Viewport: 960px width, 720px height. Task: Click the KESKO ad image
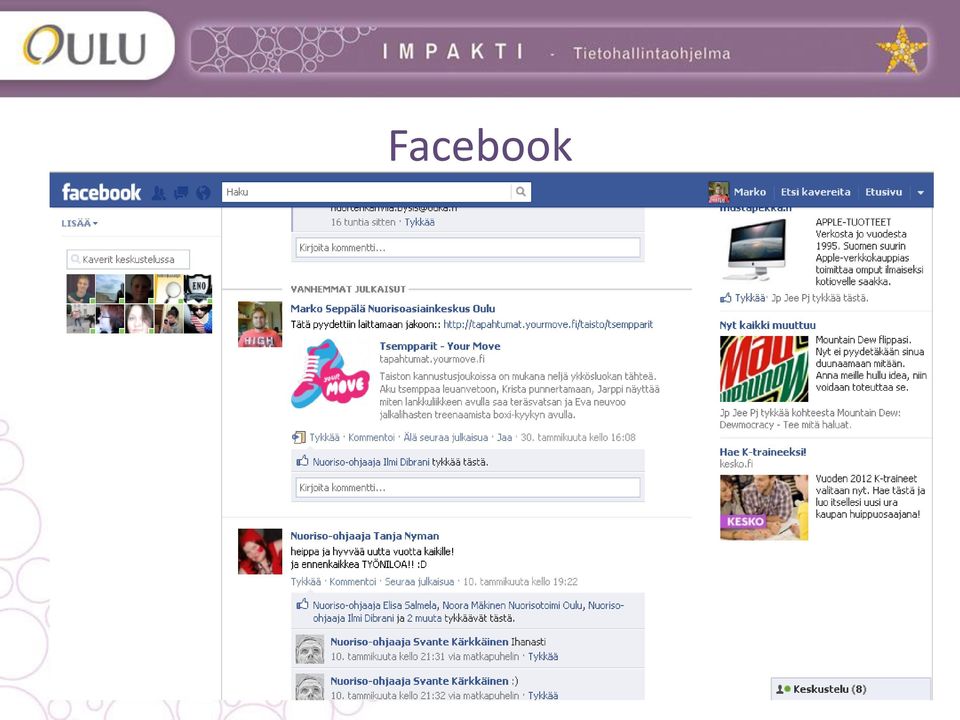point(763,507)
